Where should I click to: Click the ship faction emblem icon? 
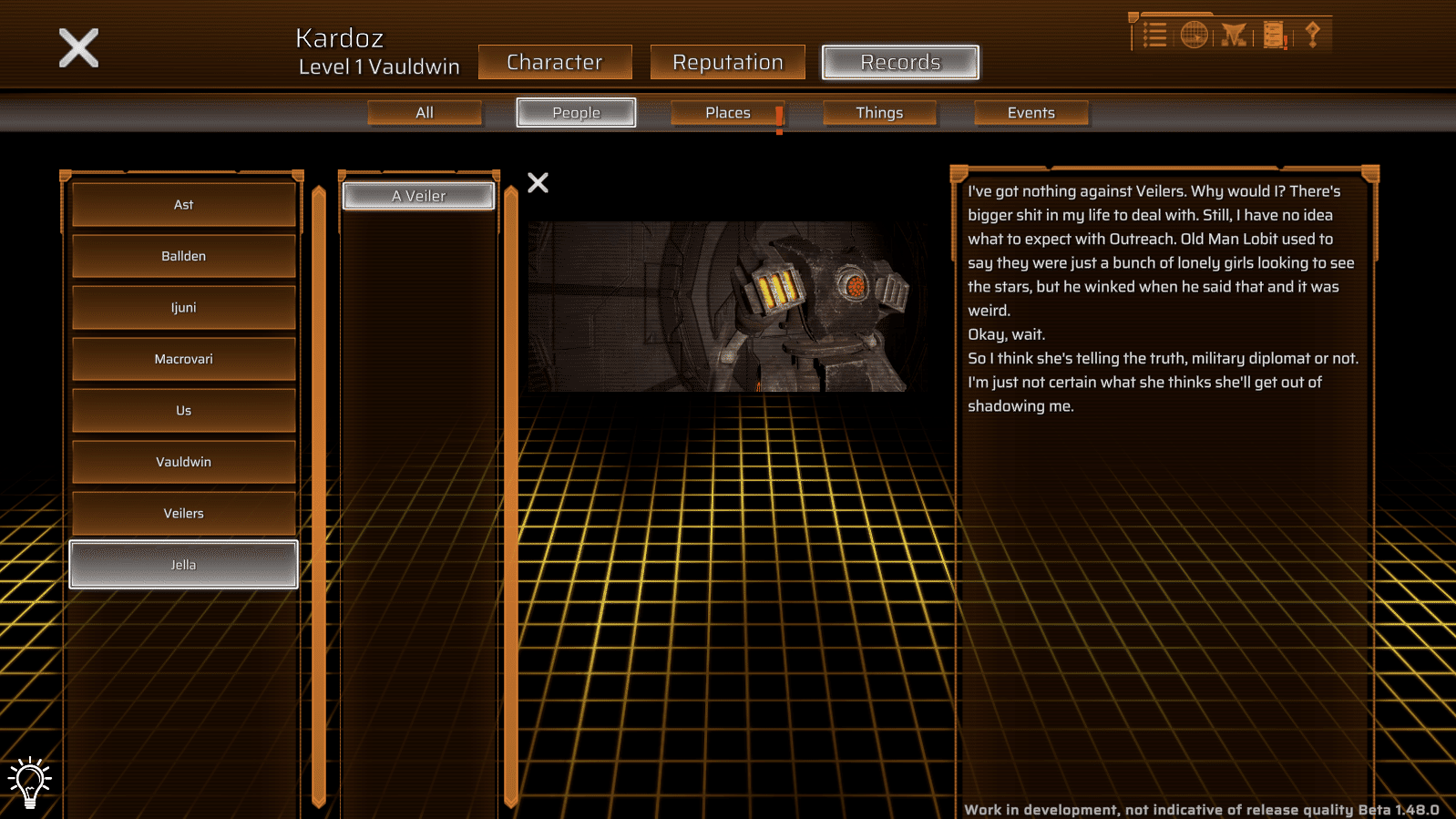[x=1234, y=36]
